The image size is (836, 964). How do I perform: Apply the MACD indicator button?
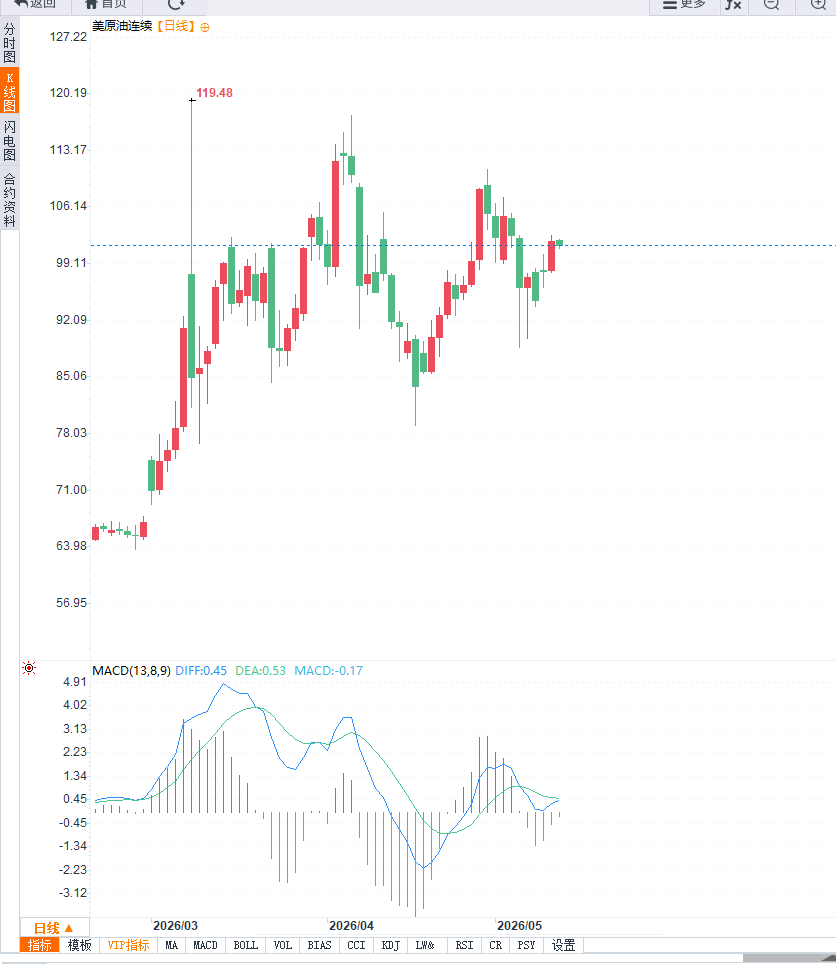click(x=205, y=946)
